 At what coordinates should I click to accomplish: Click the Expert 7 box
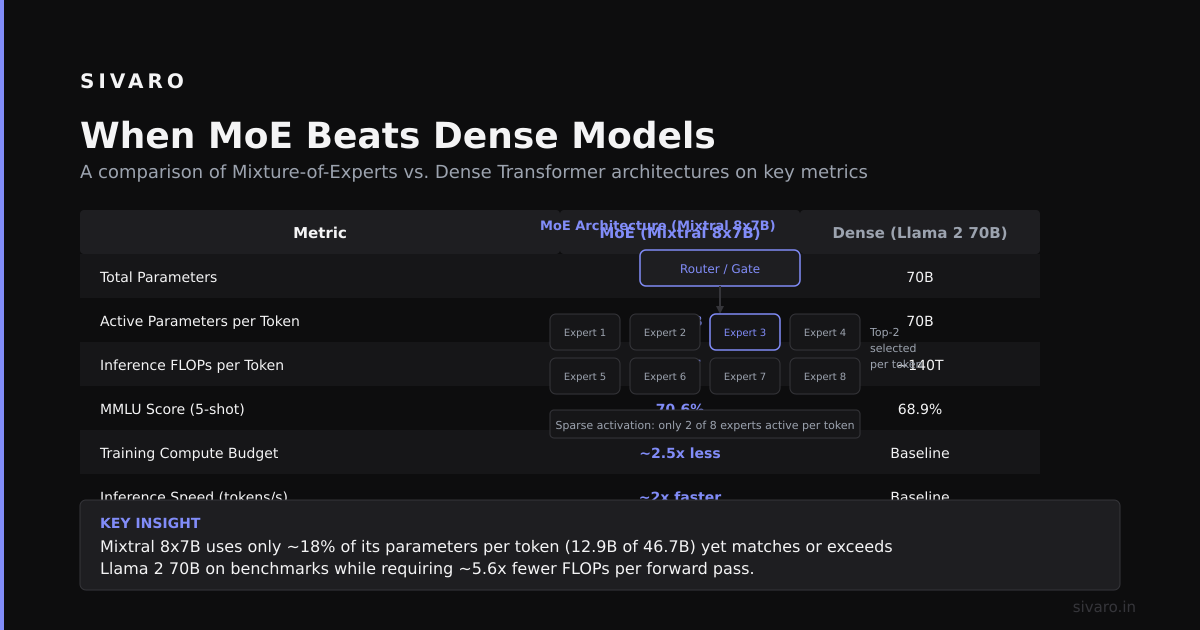pos(745,376)
